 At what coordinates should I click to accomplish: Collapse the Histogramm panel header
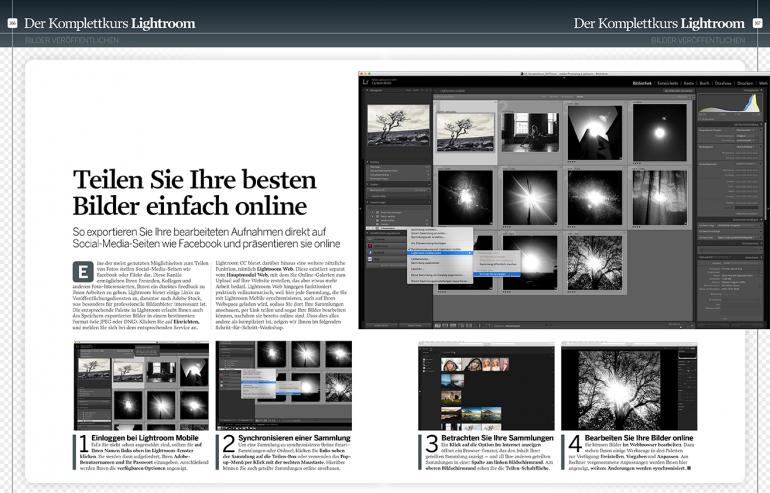pyautogui.click(x=729, y=90)
